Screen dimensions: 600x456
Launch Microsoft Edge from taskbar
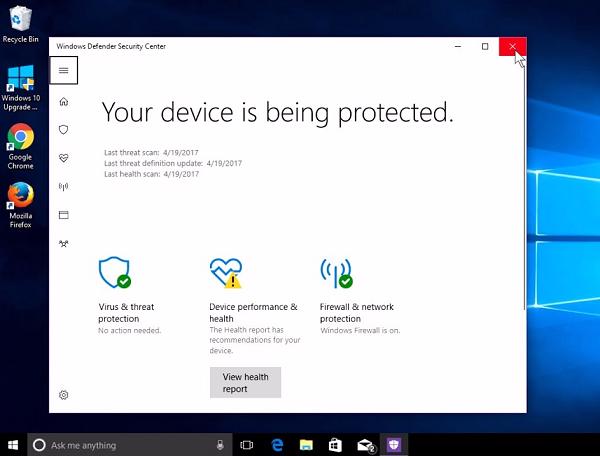277,445
